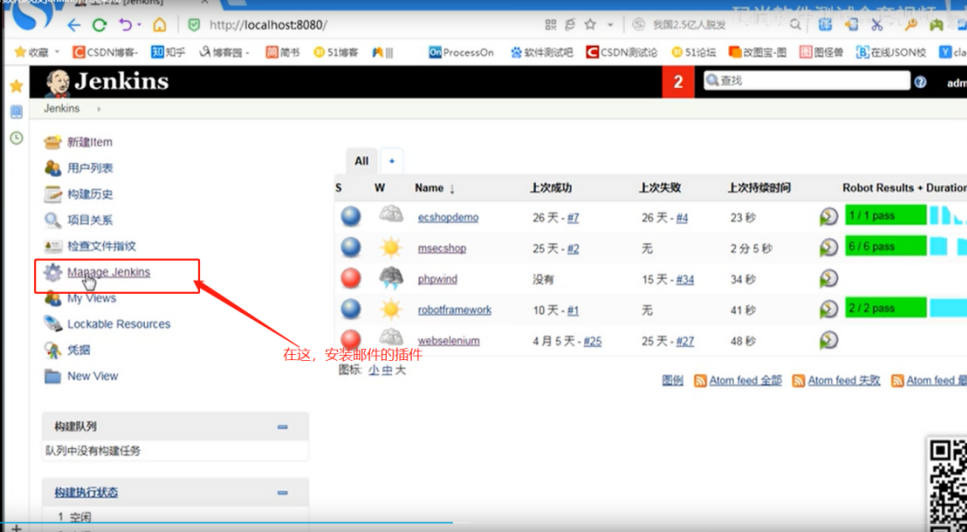Click the browser home icon
The width and height of the screenshot is (967, 532).
click(x=160, y=25)
